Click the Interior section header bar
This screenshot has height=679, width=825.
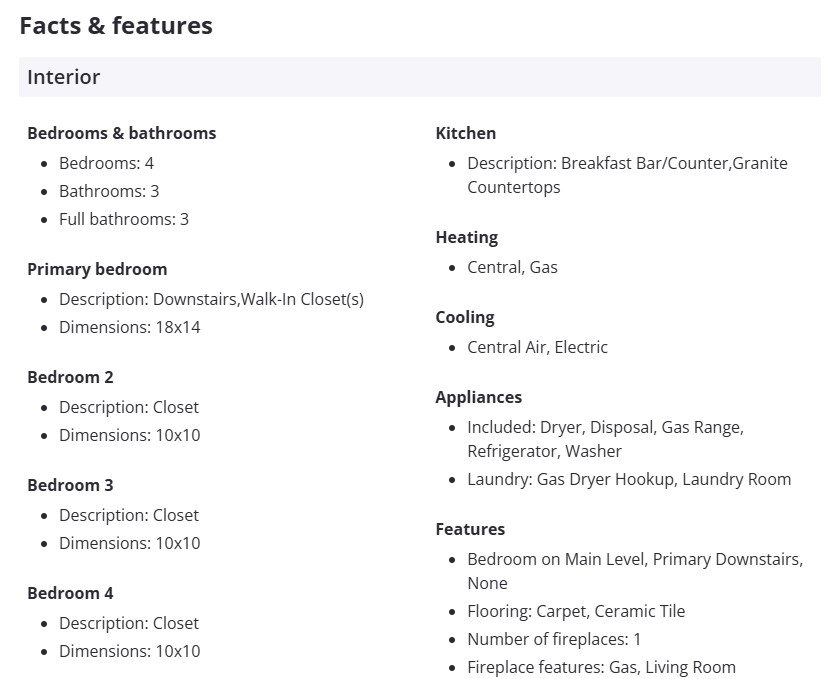coord(419,77)
